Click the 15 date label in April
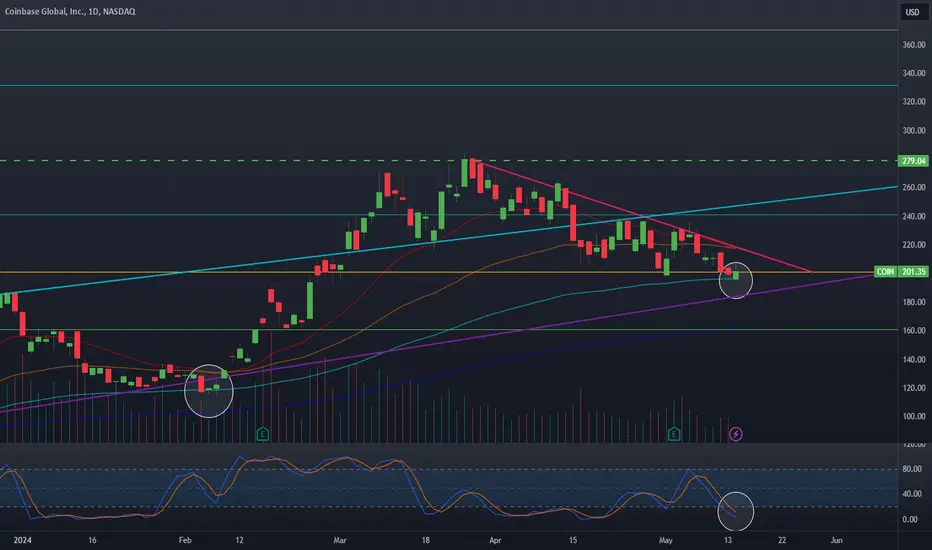Screen dimensions: 932x550 point(573,540)
